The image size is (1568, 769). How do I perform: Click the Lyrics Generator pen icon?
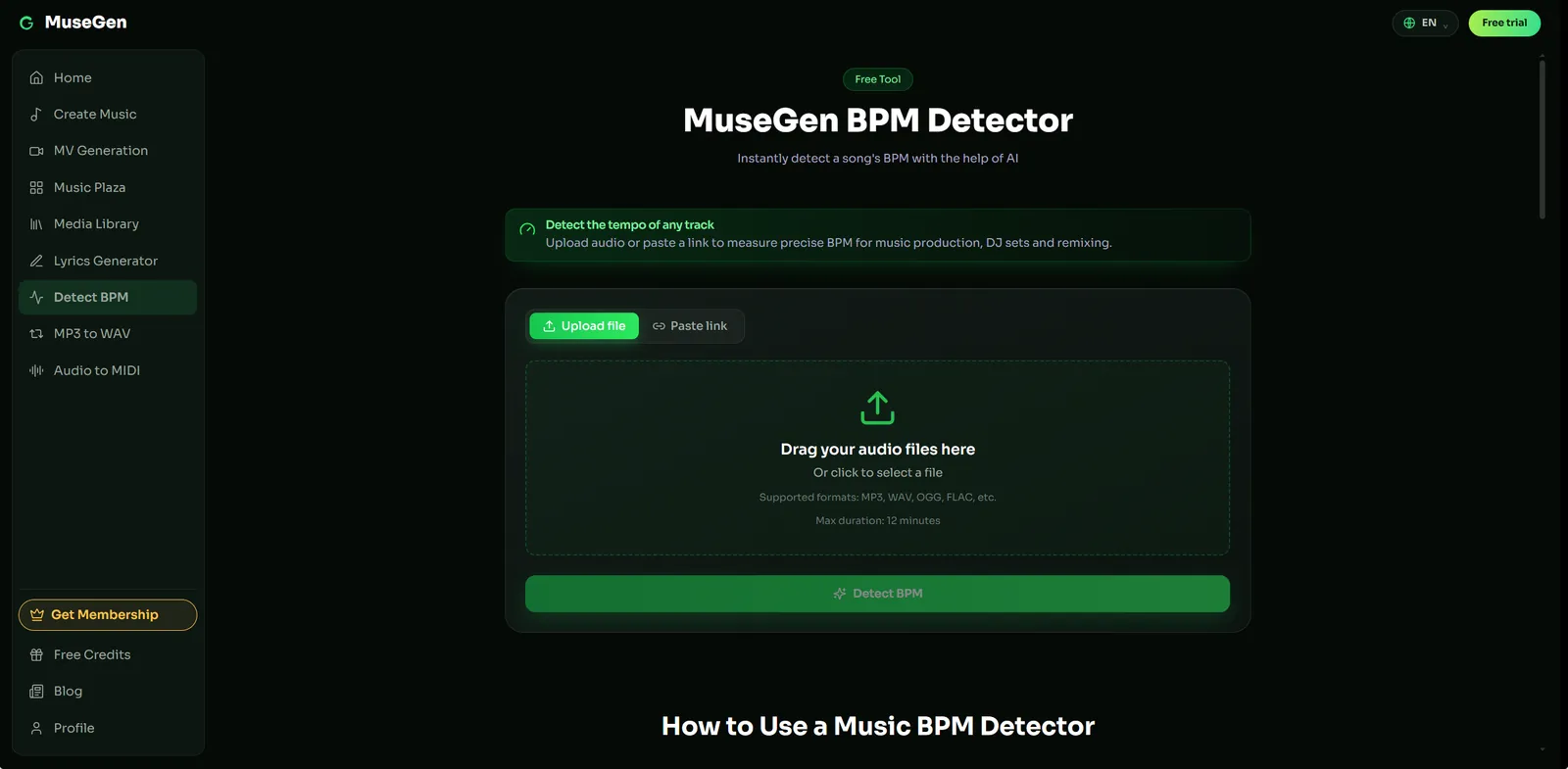click(x=36, y=261)
